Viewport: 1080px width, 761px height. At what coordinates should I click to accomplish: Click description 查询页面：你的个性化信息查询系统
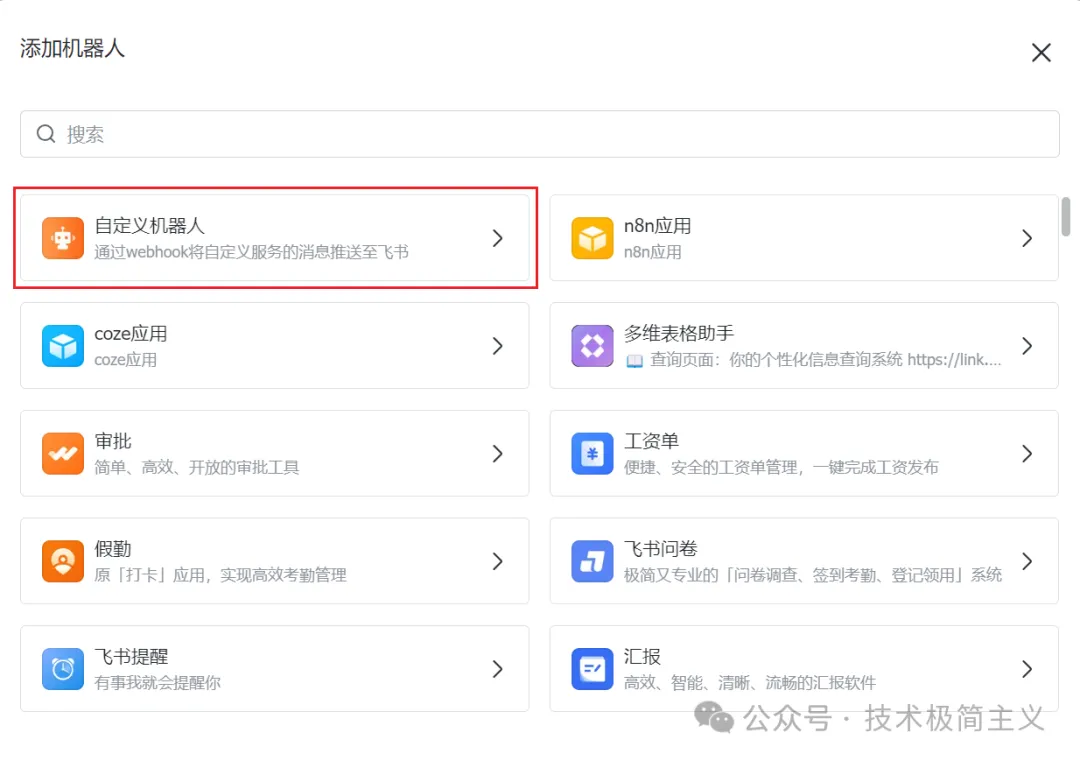pyautogui.click(x=776, y=359)
